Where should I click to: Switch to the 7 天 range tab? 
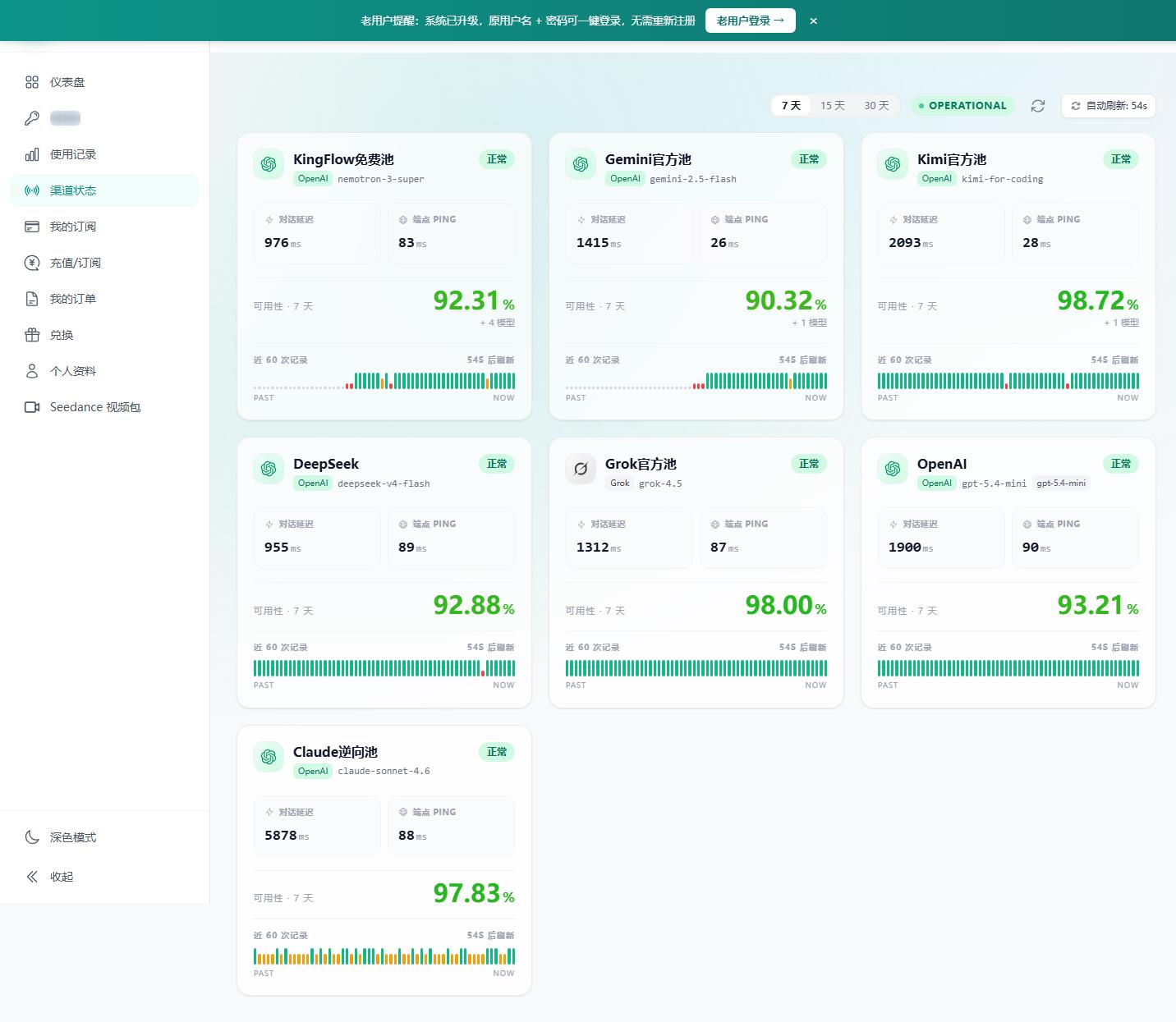(x=791, y=106)
